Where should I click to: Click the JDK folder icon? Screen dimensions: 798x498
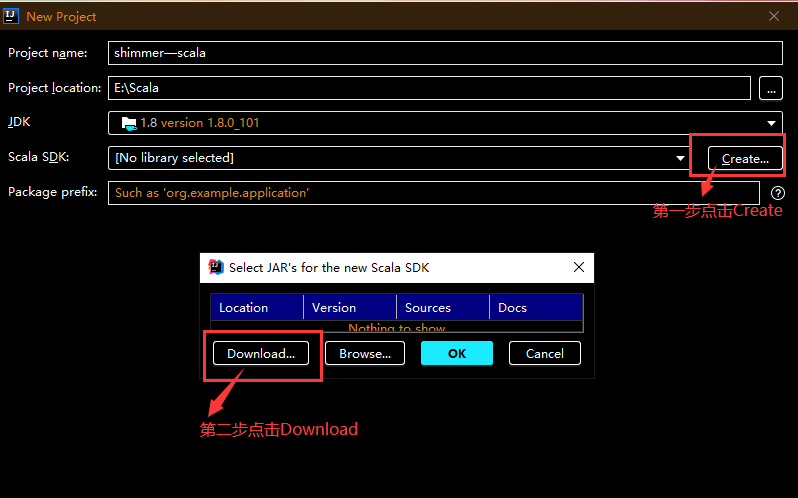[129, 124]
